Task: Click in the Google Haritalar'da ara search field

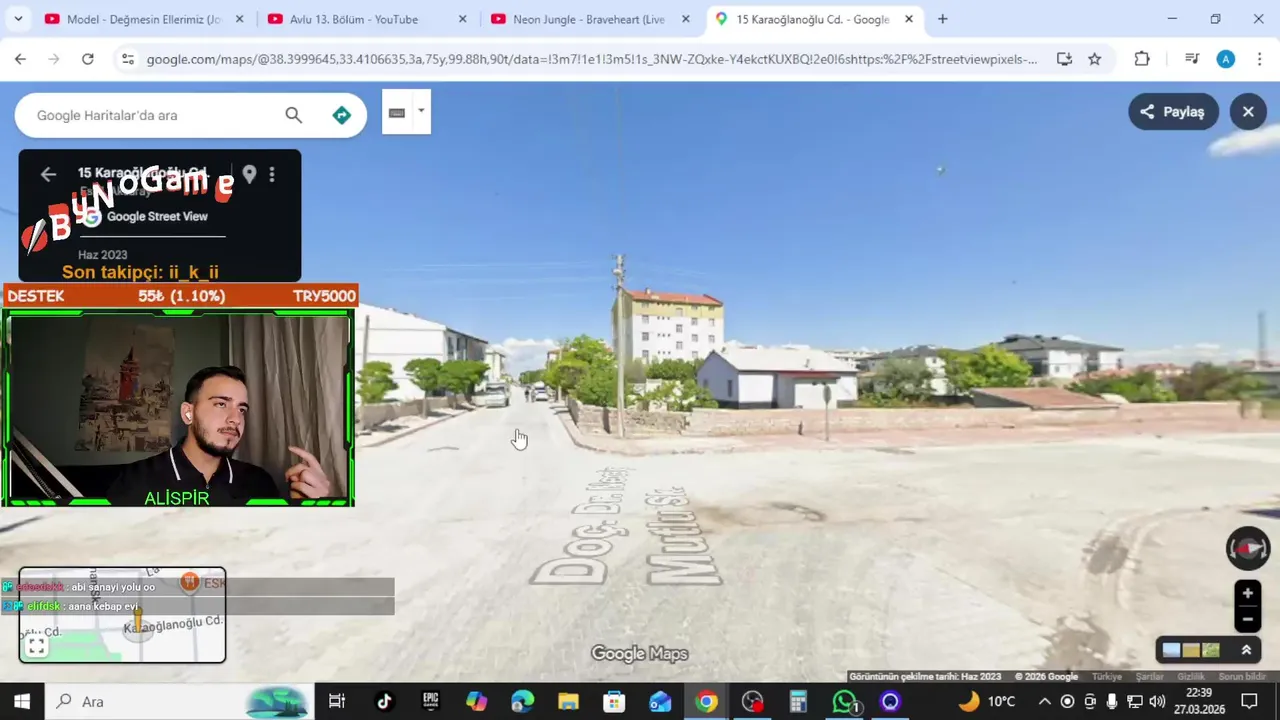Action: point(150,115)
